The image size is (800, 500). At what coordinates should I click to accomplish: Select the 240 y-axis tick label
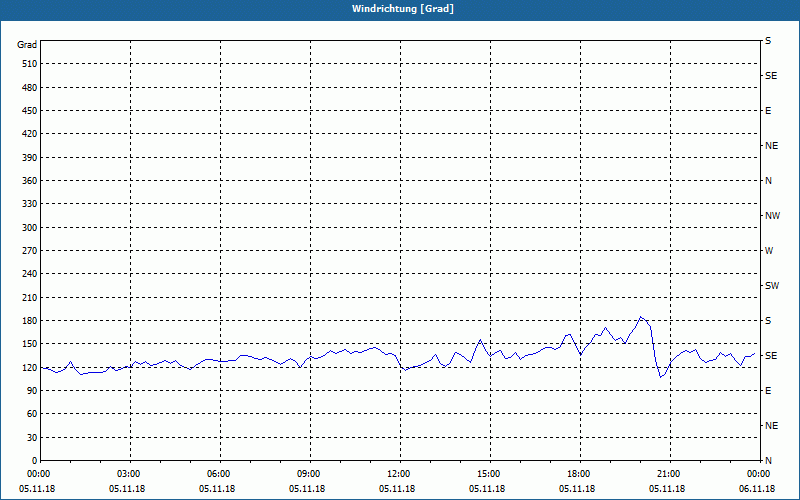tap(30, 274)
